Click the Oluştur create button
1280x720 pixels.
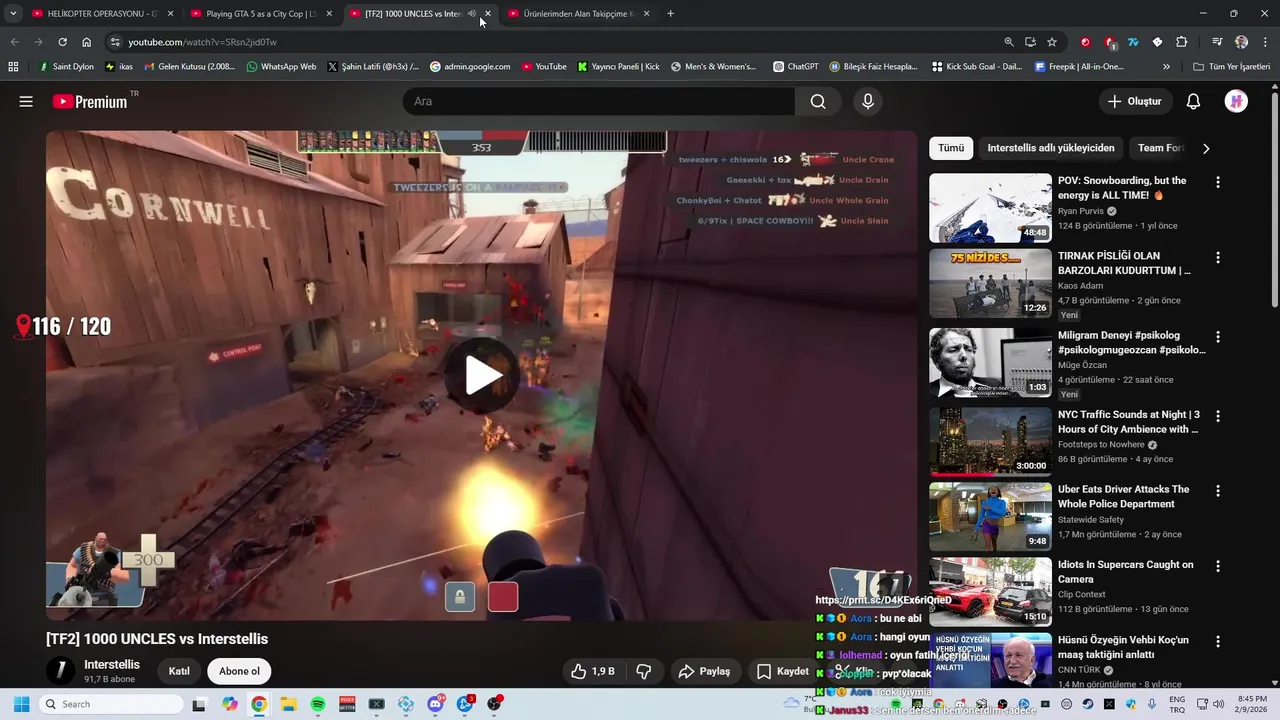pos(1134,101)
